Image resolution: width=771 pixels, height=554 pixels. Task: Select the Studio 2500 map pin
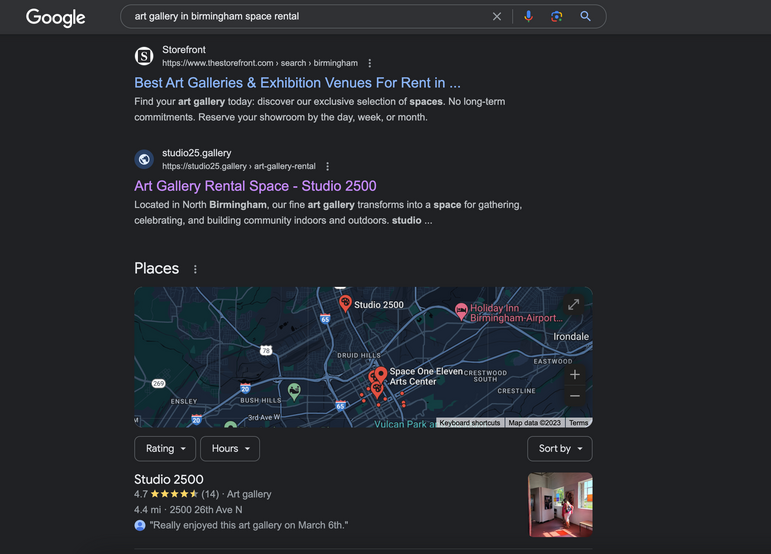tap(345, 303)
